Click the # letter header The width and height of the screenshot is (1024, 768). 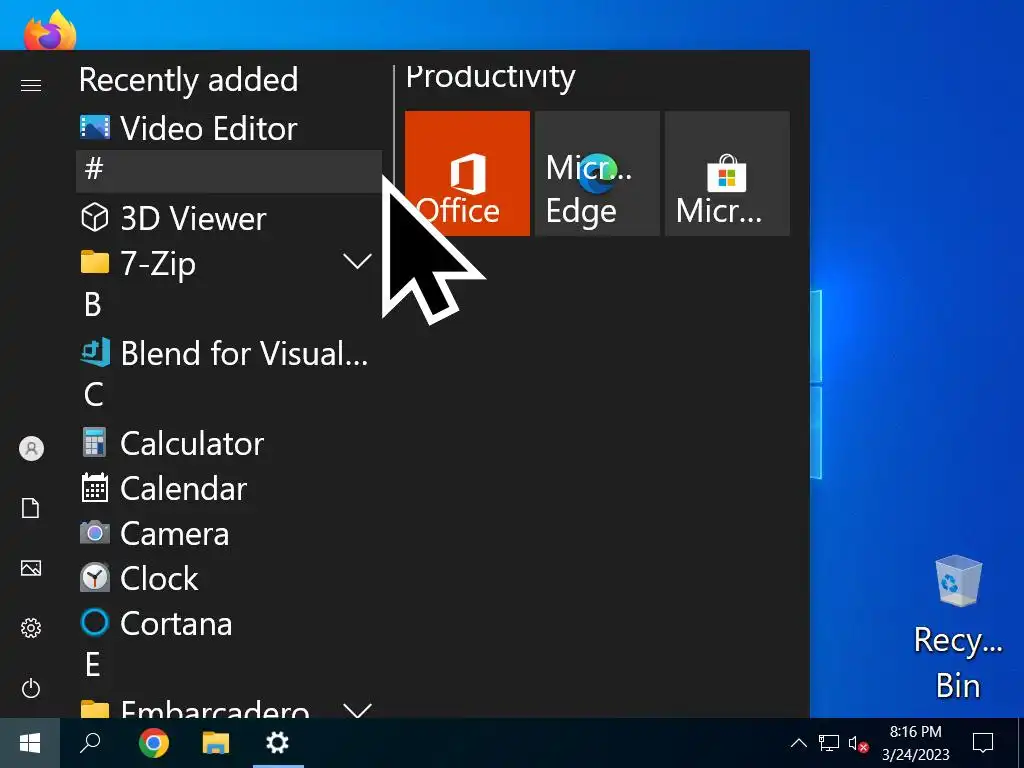click(x=229, y=171)
